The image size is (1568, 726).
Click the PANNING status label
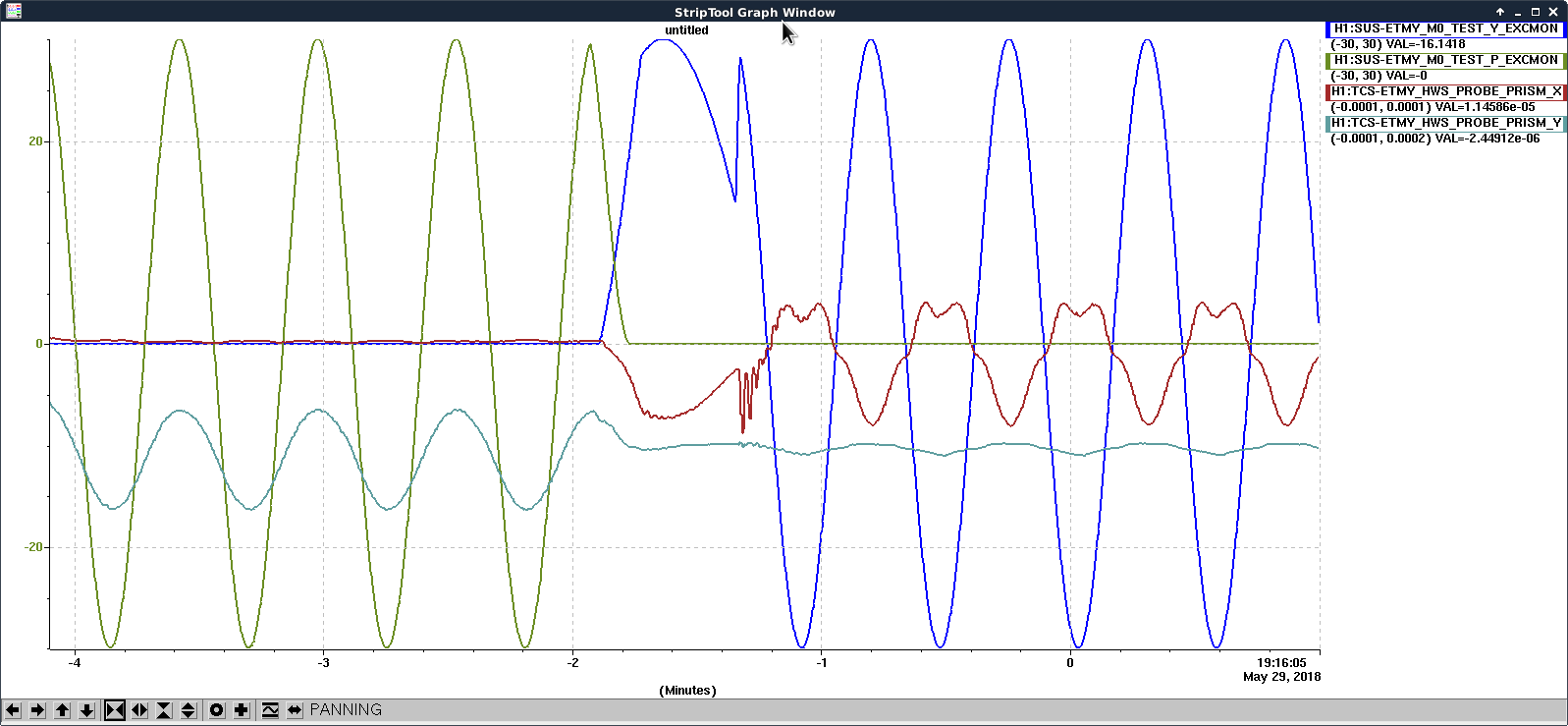coord(346,709)
